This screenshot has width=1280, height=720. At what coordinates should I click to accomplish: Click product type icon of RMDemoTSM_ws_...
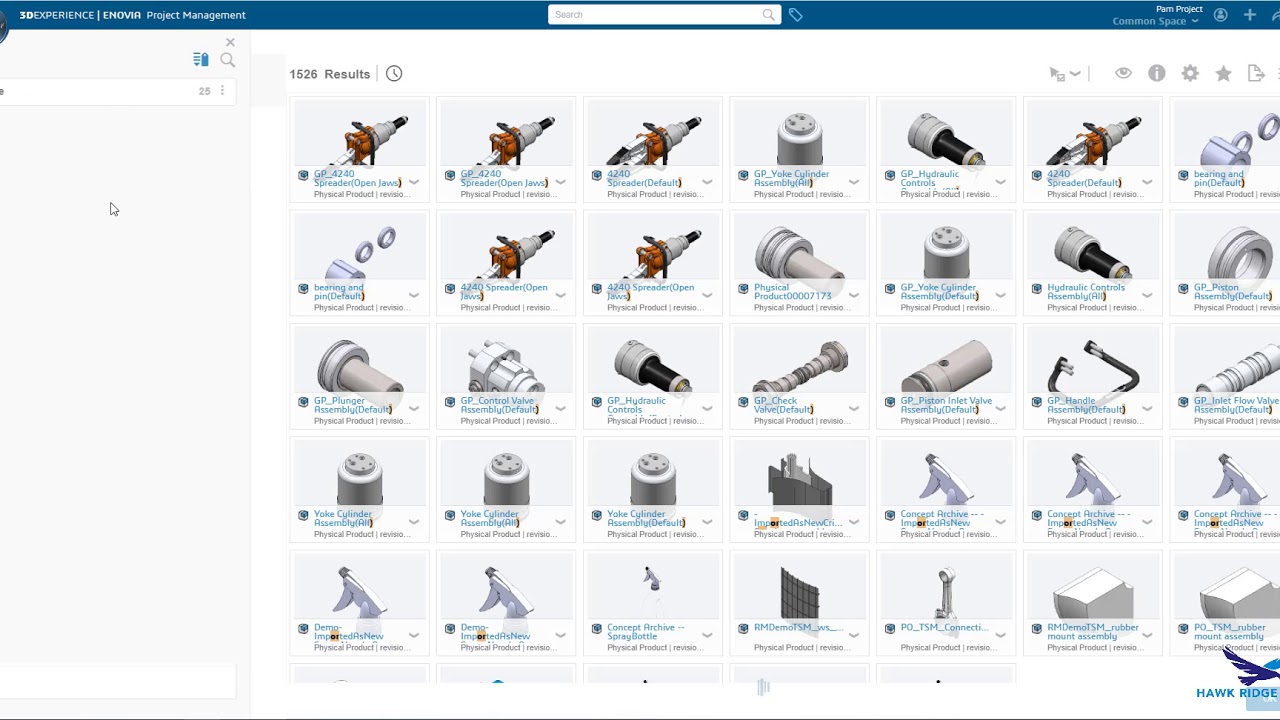click(743, 629)
